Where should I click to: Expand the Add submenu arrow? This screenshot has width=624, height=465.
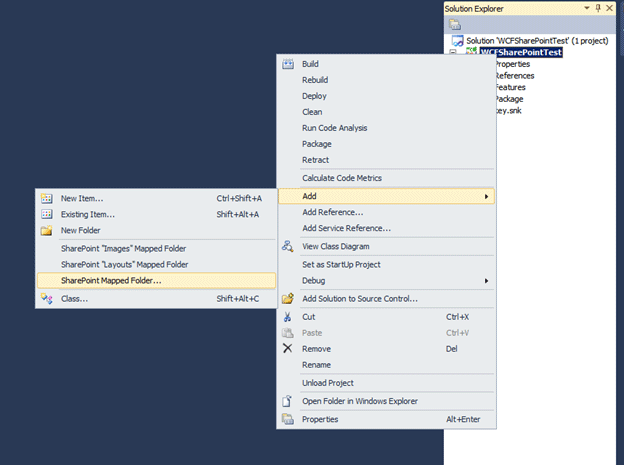(486, 196)
